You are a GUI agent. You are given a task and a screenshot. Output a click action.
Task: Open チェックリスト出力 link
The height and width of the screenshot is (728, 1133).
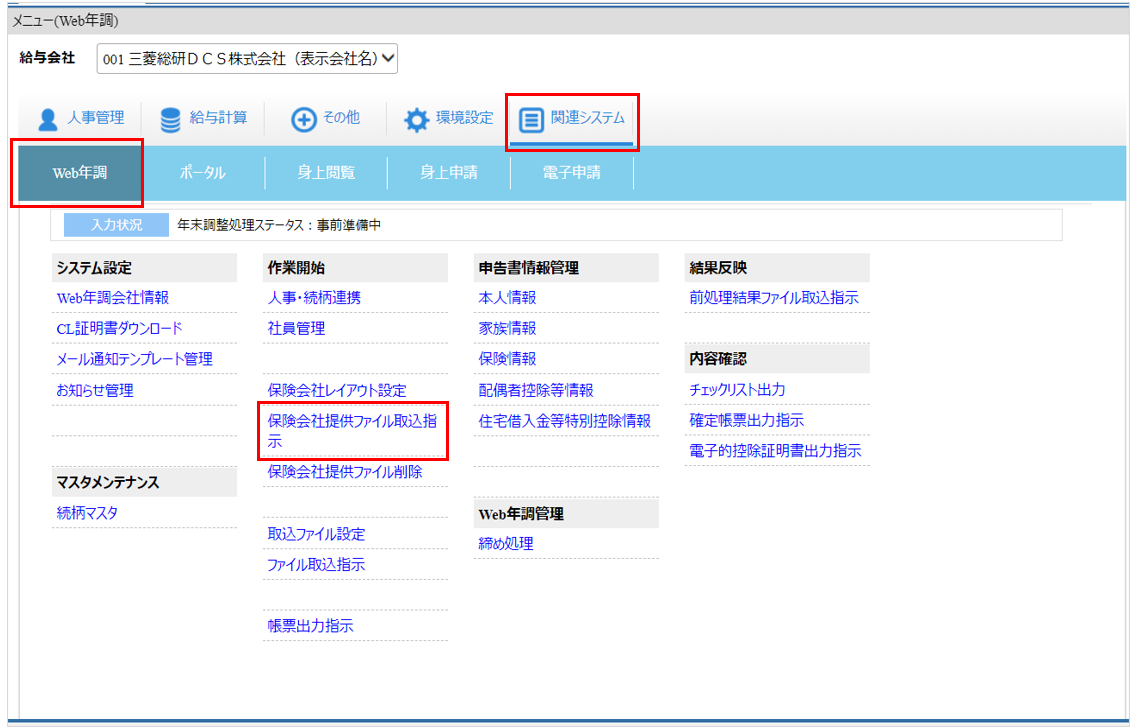pyautogui.click(x=737, y=390)
